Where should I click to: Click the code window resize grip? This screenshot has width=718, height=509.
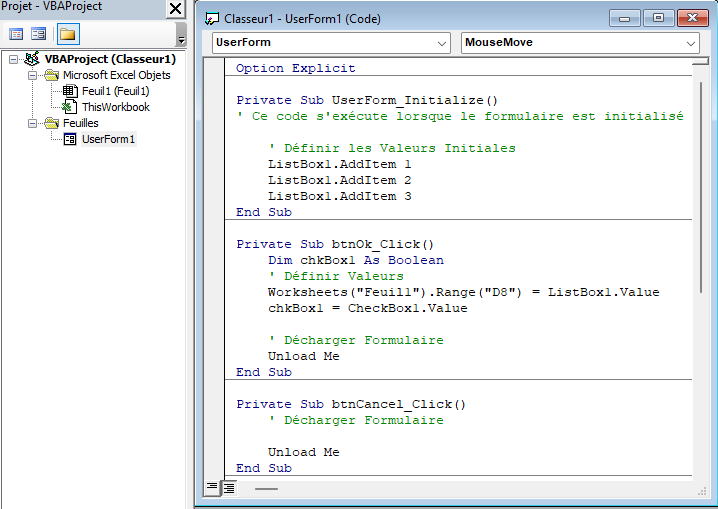pyautogui.click(x=702, y=491)
